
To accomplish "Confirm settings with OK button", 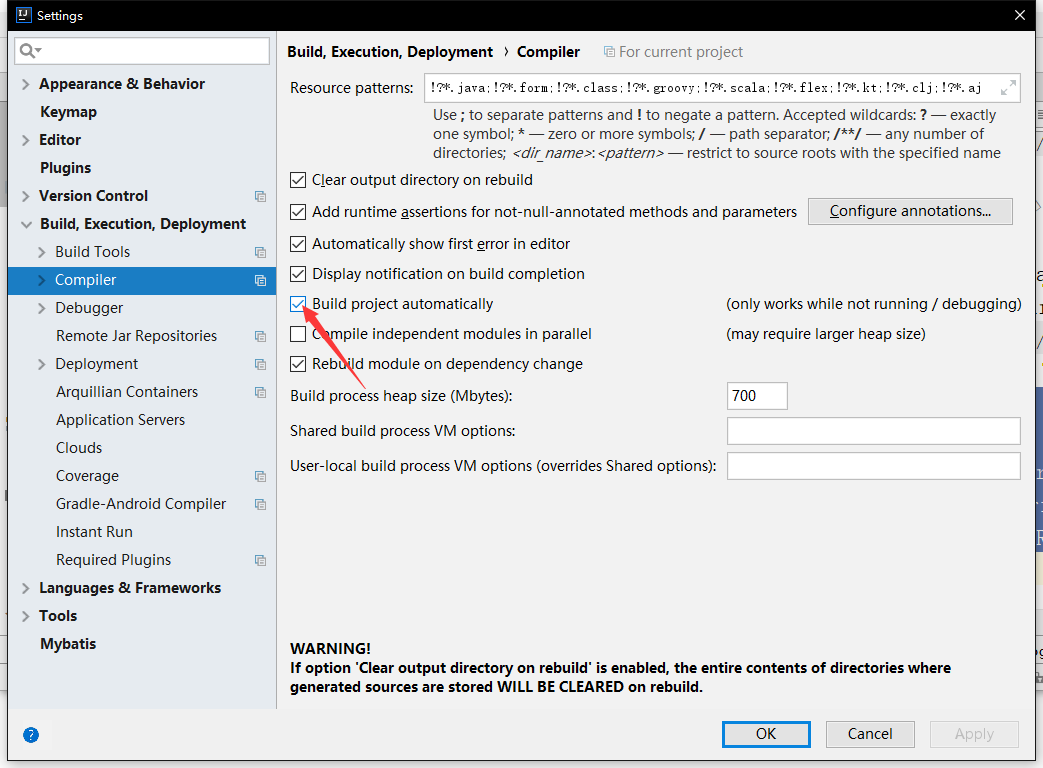I will pyautogui.click(x=766, y=734).
